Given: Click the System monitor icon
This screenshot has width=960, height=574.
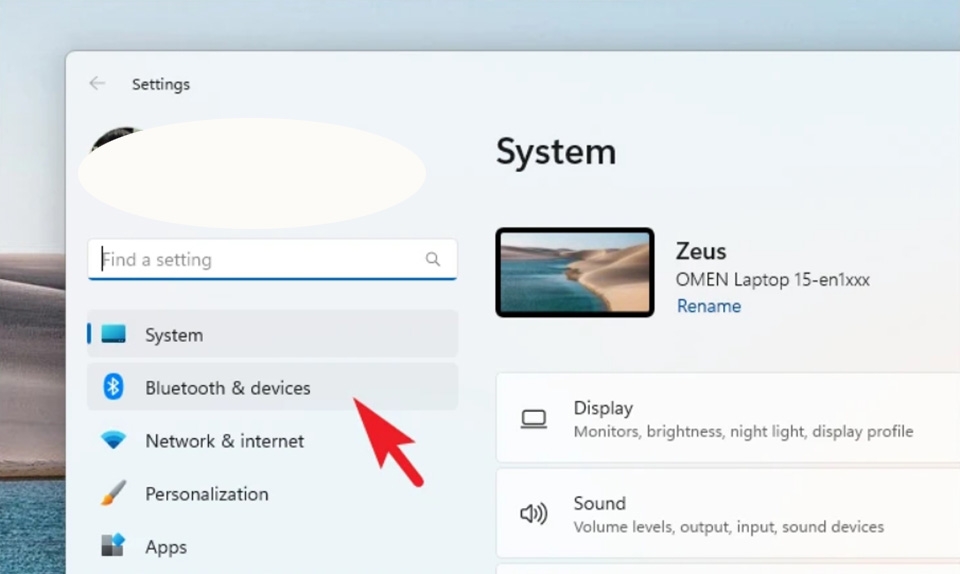Looking at the screenshot, I should 113,334.
